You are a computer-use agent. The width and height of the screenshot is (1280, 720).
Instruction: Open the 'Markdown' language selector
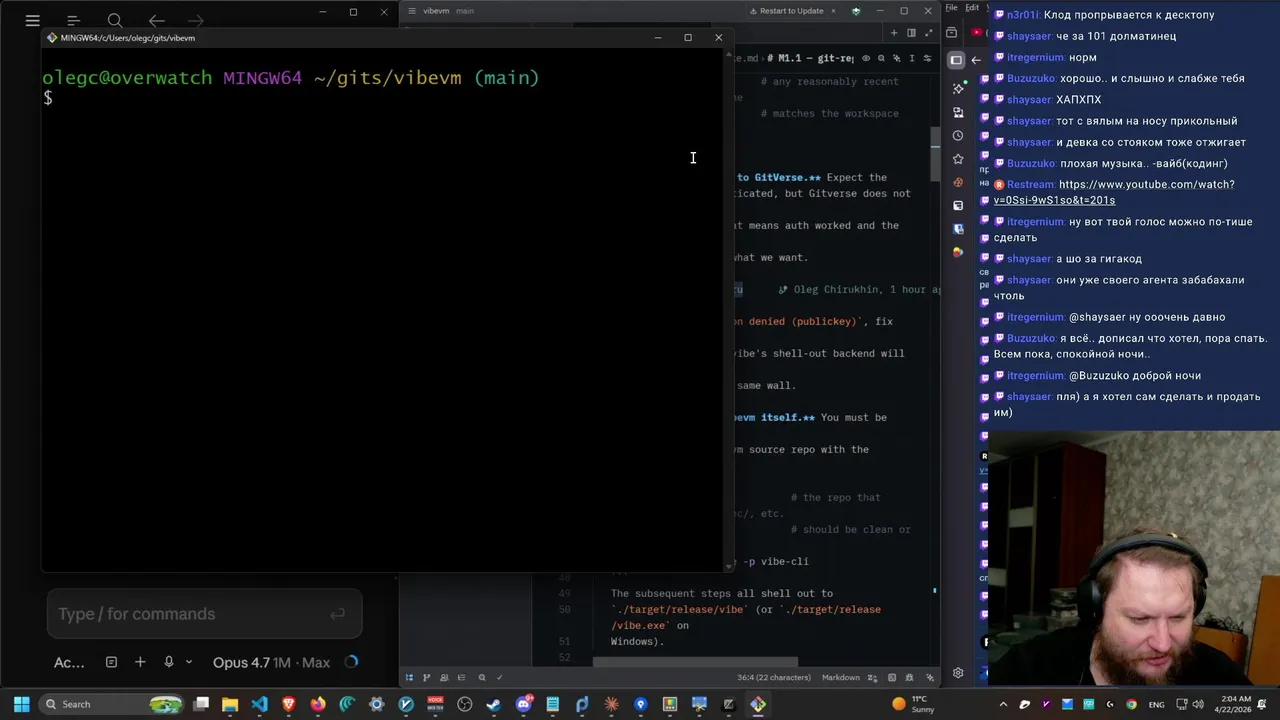click(841, 677)
